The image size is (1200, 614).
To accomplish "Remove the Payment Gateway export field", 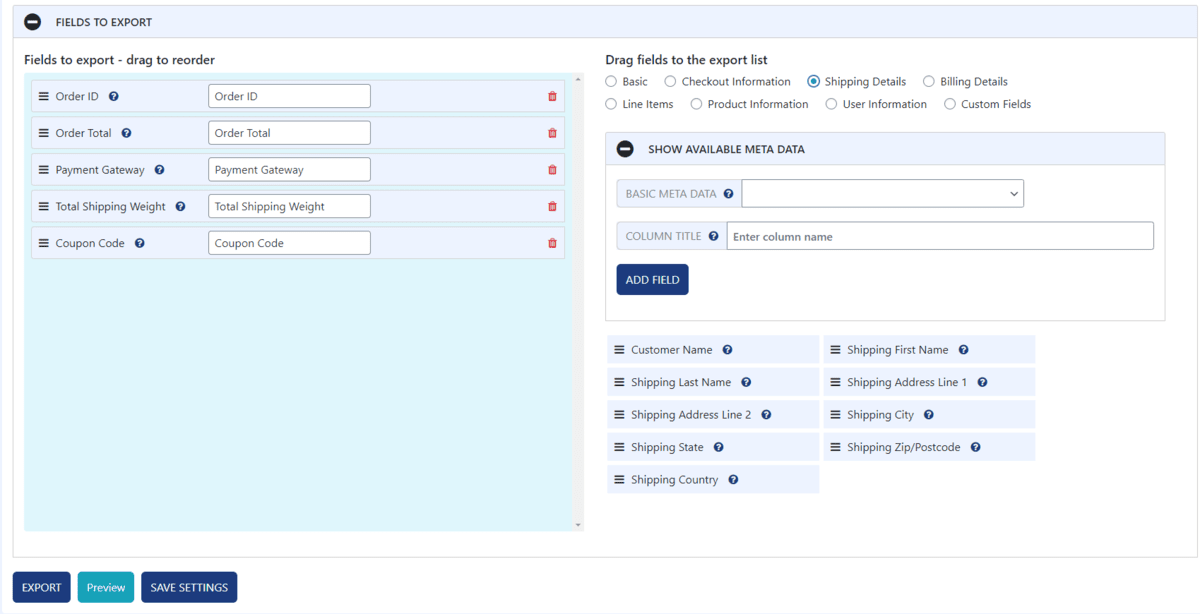I will point(552,170).
